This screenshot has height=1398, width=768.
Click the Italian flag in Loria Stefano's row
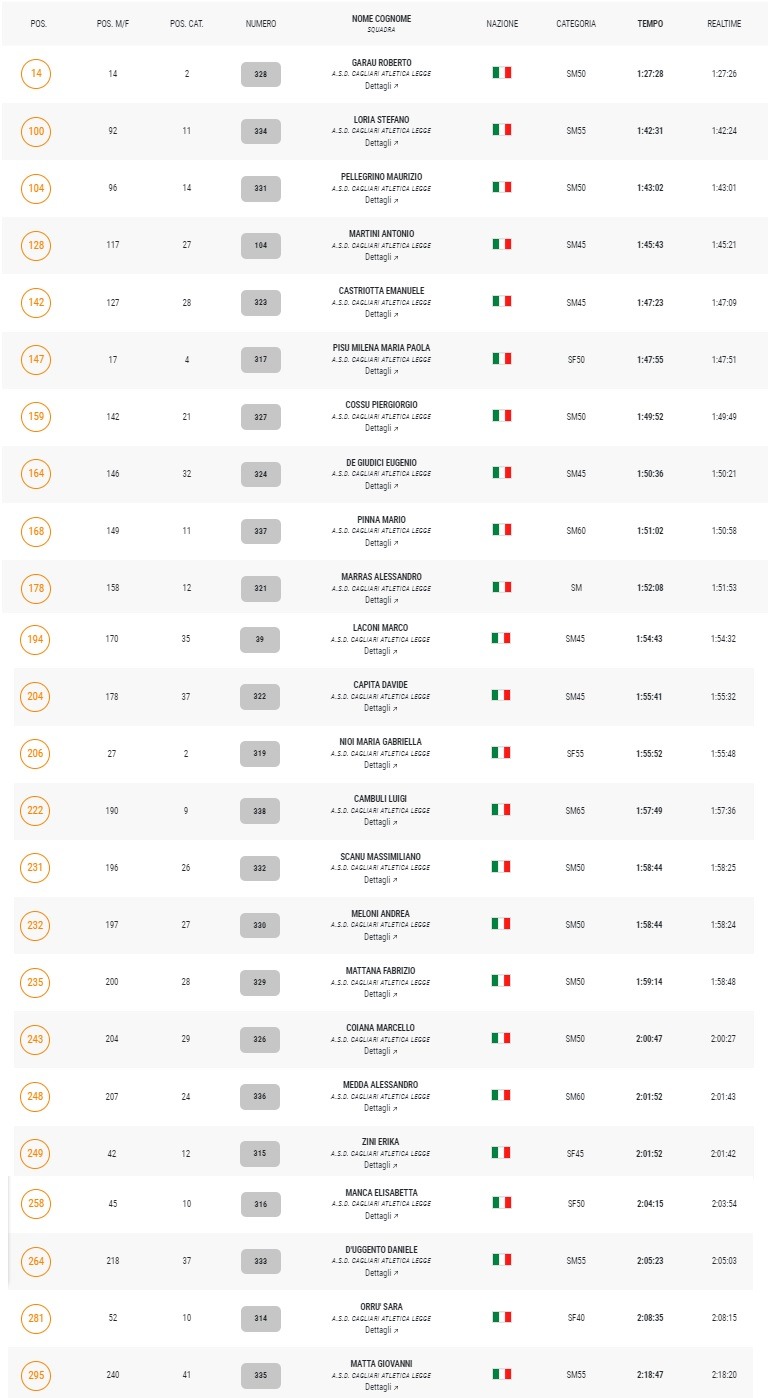point(502,130)
